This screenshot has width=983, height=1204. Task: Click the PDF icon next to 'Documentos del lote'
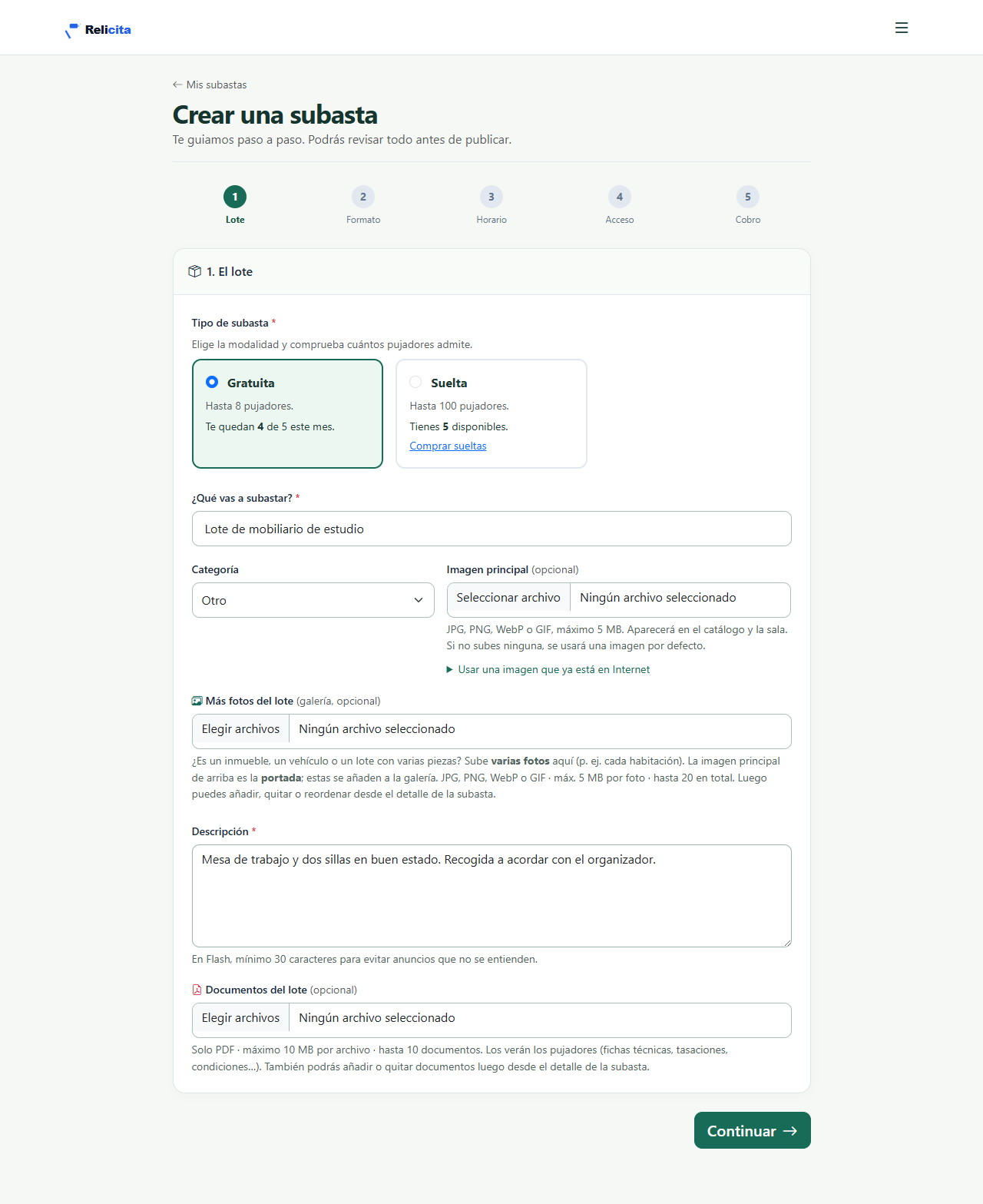click(x=197, y=990)
